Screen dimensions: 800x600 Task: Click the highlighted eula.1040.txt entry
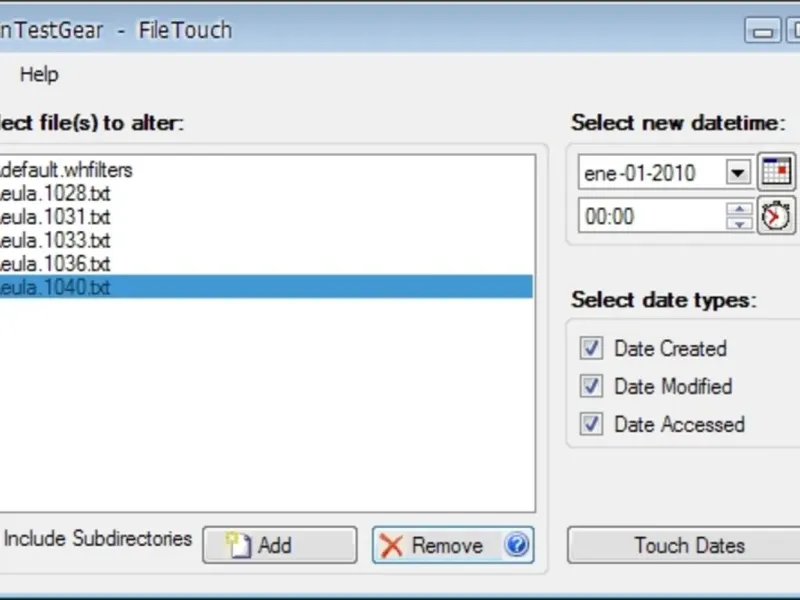pyautogui.click(x=56, y=287)
